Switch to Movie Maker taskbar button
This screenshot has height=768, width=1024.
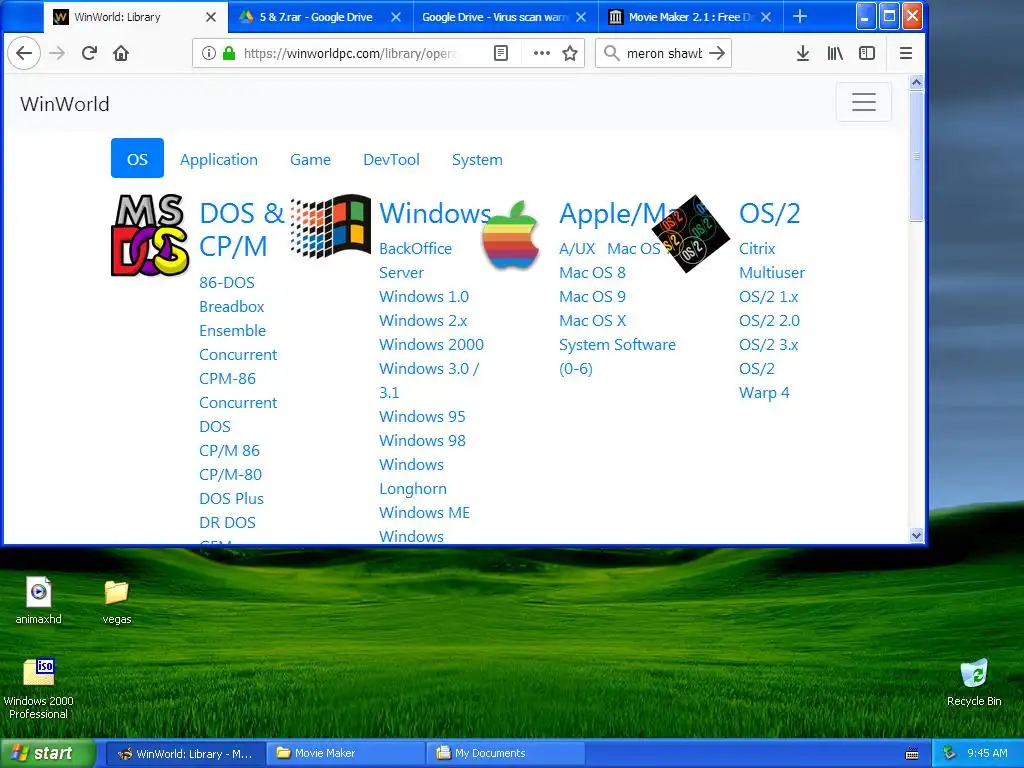point(346,753)
